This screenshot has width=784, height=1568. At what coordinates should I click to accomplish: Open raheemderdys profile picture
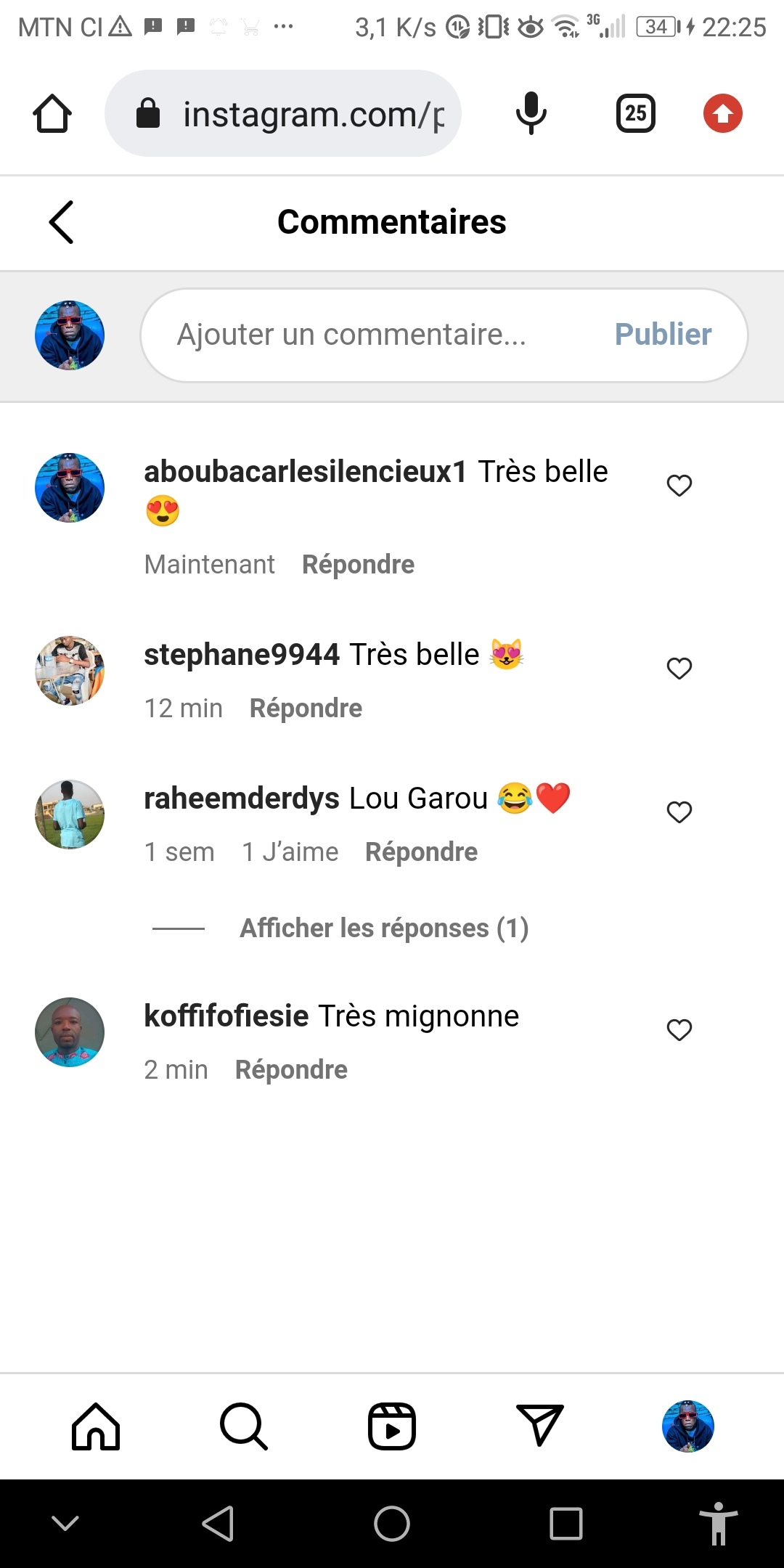point(70,814)
